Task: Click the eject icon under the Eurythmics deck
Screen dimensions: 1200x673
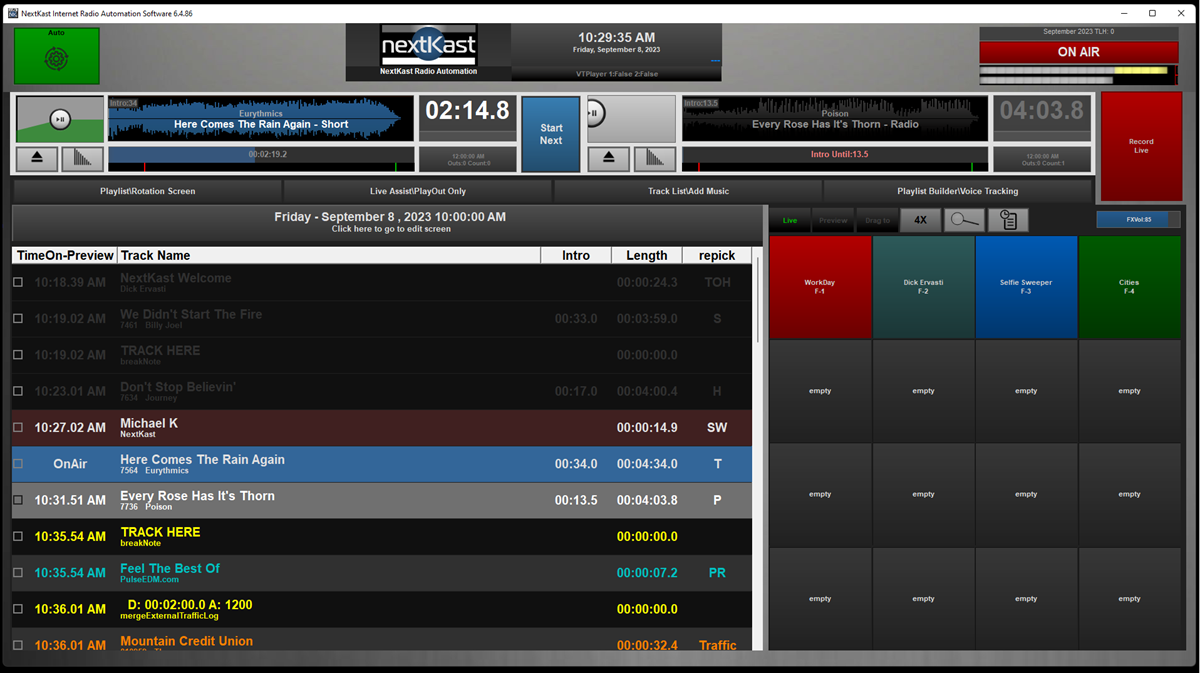Action: (37, 159)
